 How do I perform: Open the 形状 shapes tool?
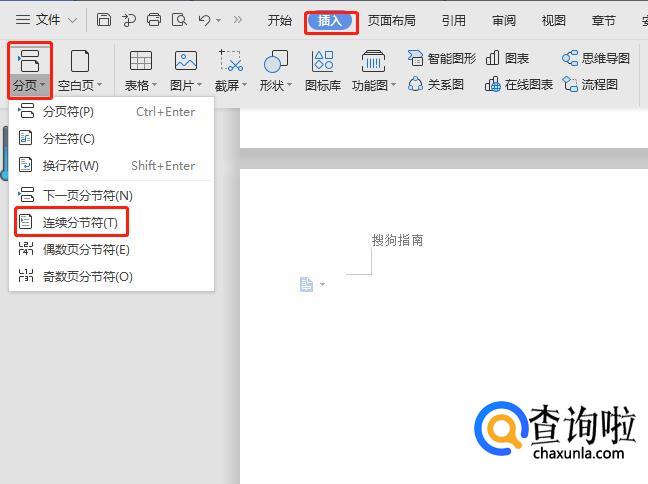(x=275, y=69)
